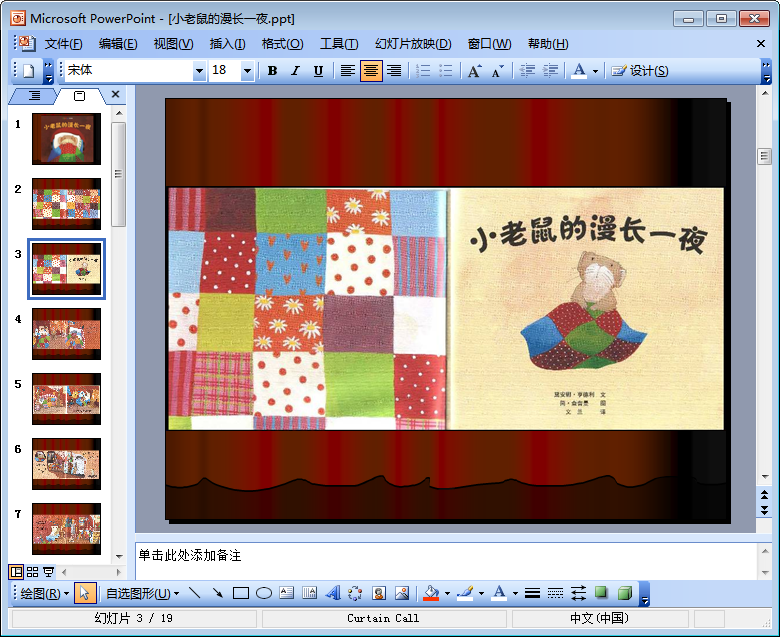
Task: Insert WordArt
Action: [x=333, y=593]
